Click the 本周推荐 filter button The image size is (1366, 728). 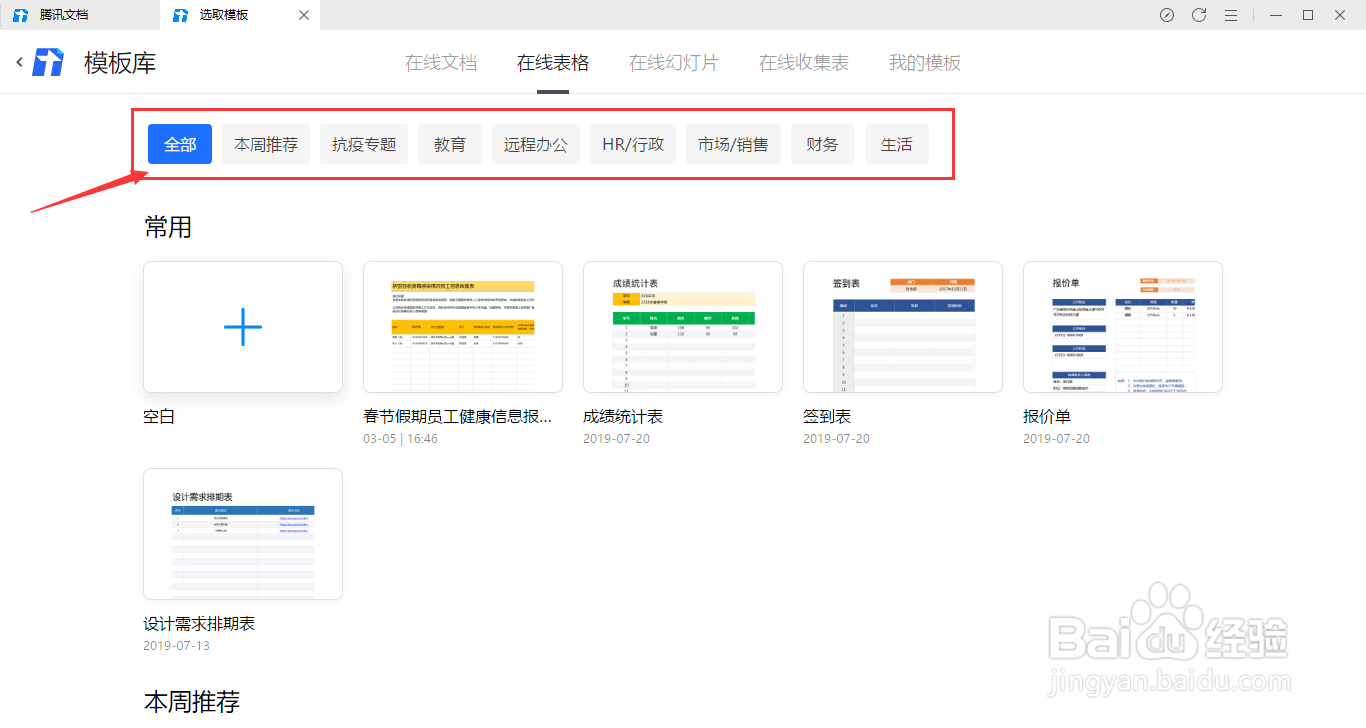[265, 143]
